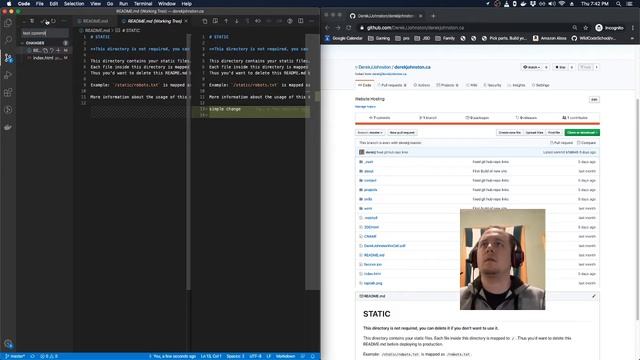Switch to the first README.md editor tab
The height and width of the screenshot is (360, 640).
[x=95, y=21]
